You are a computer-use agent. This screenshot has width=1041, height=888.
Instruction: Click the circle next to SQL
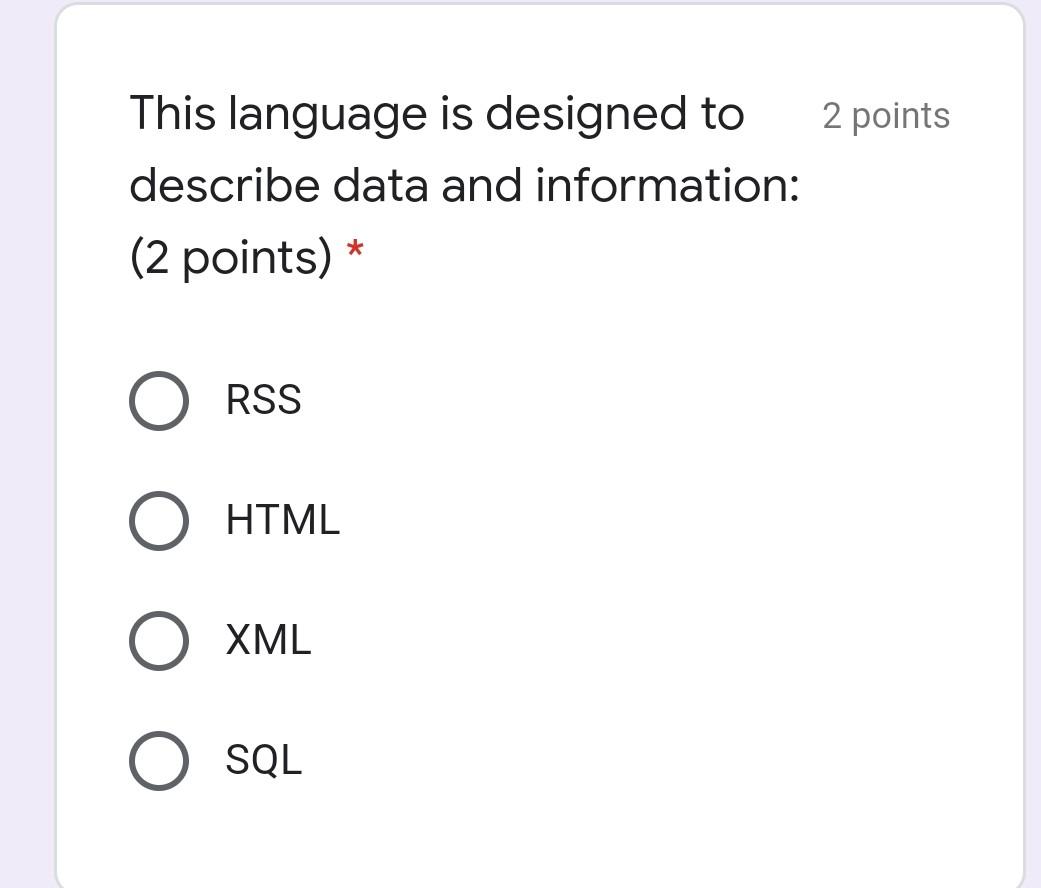pyautogui.click(x=158, y=761)
